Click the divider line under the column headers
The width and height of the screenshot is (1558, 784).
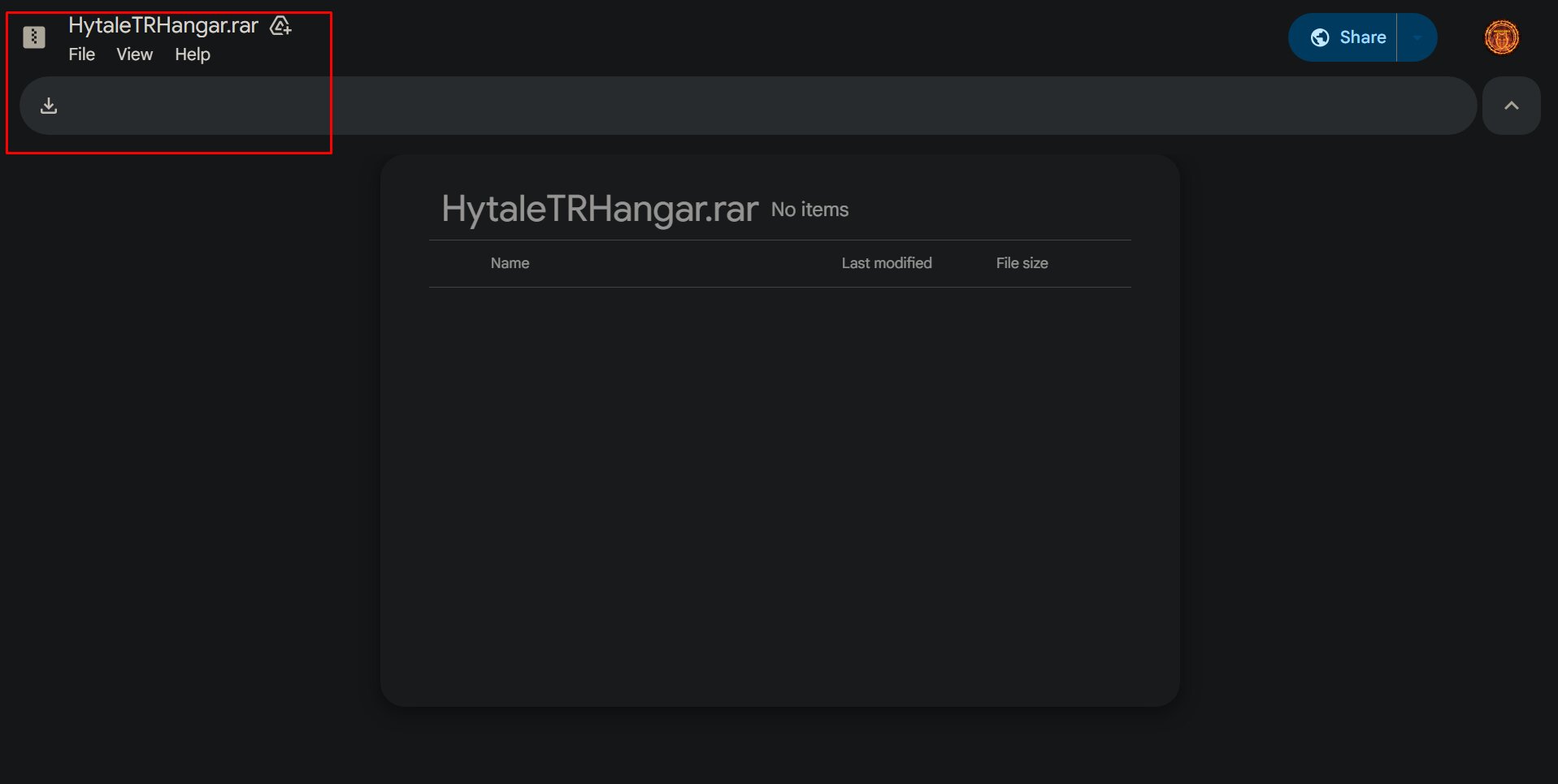pyautogui.click(x=780, y=285)
